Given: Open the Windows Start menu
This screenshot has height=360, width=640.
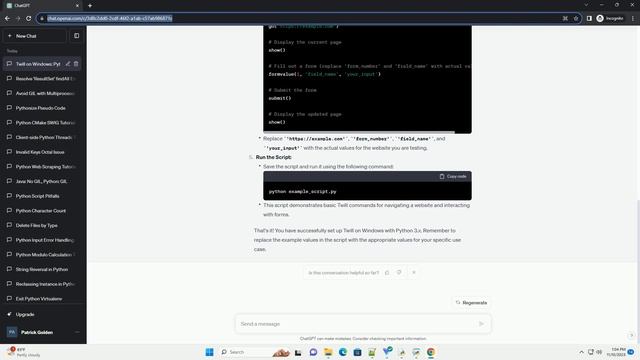Looking at the screenshot, I should 209,352.
